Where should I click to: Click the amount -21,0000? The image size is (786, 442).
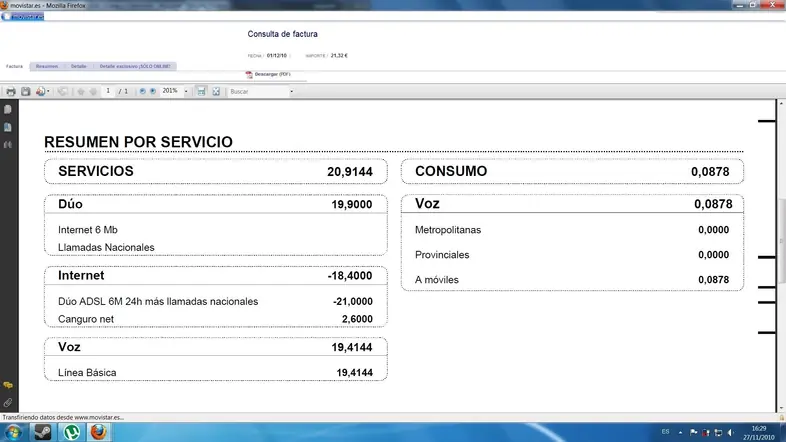point(353,302)
